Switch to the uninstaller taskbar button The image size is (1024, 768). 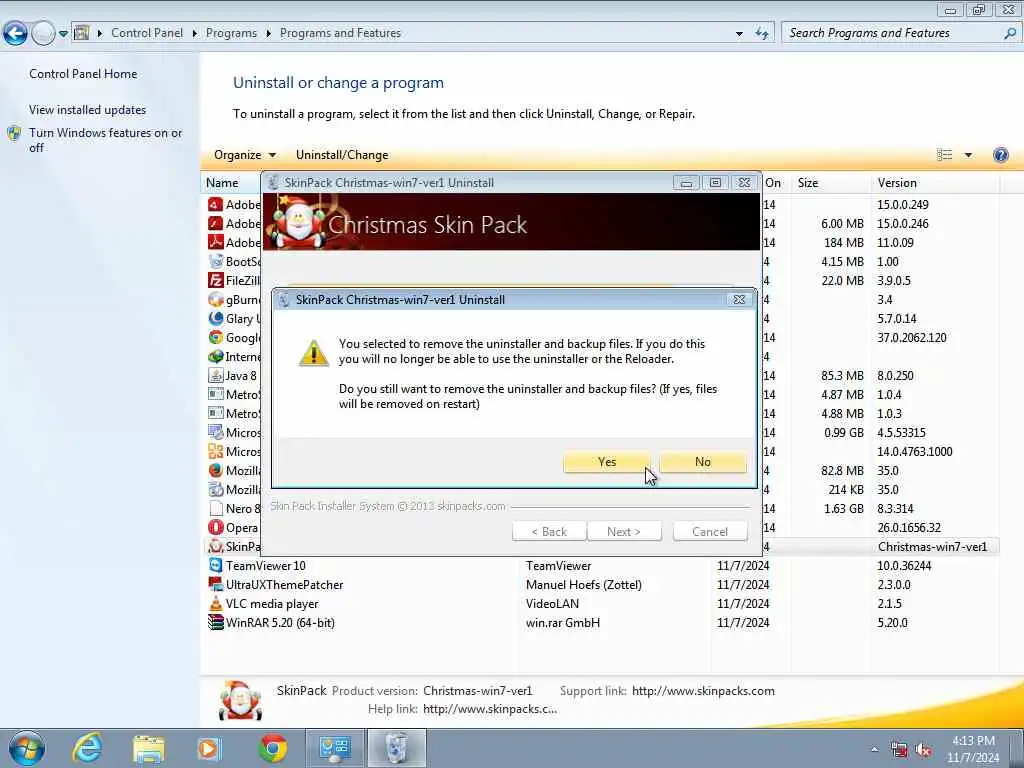(x=396, y=748)
